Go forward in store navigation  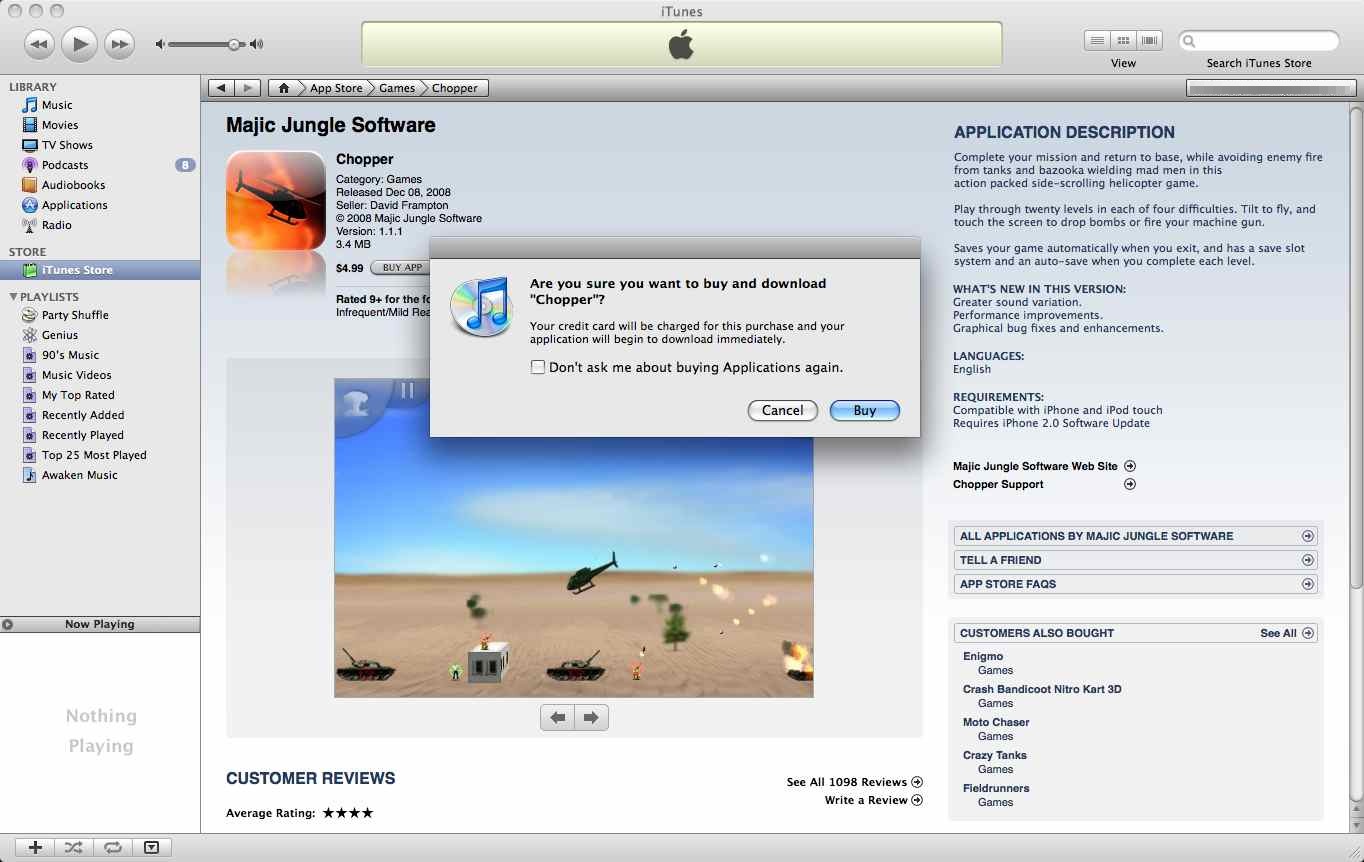coord(248,88)
